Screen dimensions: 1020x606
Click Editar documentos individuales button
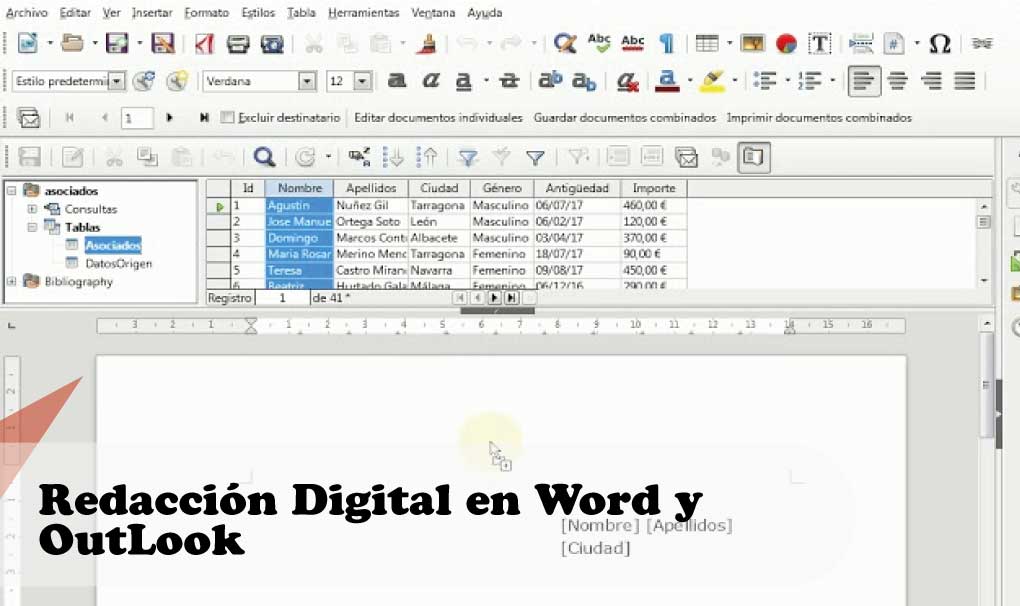click(x=438, y=118)
